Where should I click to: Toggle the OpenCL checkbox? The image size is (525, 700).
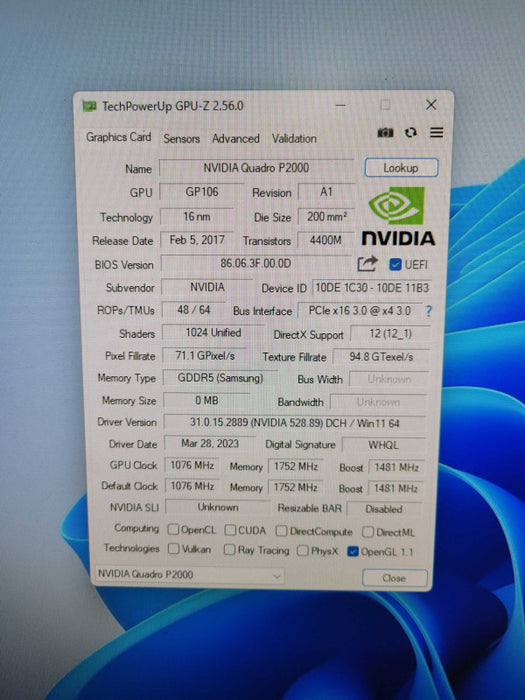173,529
